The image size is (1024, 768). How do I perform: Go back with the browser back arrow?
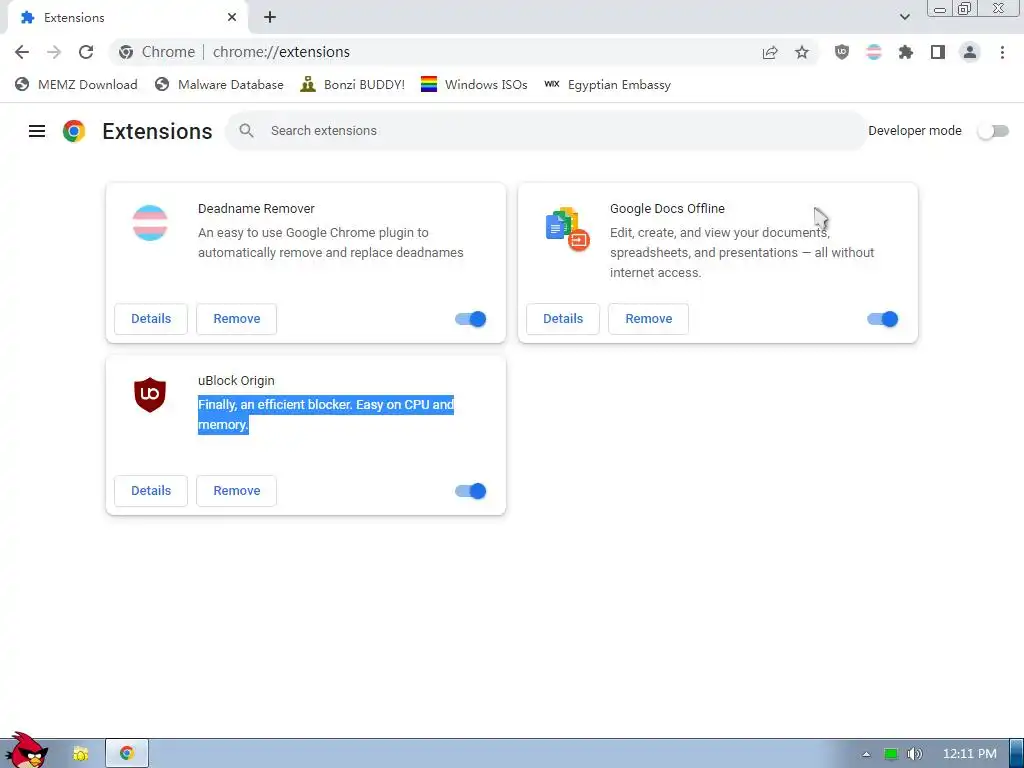click(22, 52)
